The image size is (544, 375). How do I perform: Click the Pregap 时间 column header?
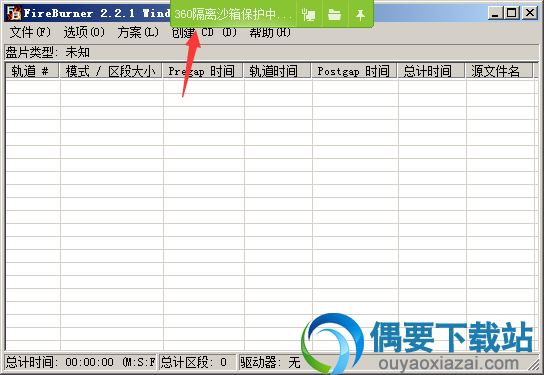[203, 71]
